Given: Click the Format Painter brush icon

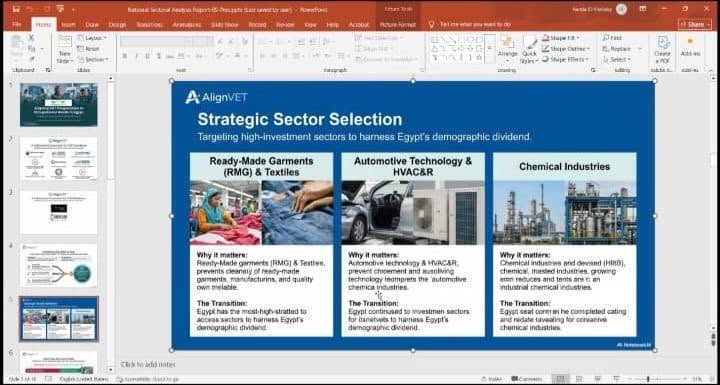Looking at the screenshot, I should [x=32, y=59].
